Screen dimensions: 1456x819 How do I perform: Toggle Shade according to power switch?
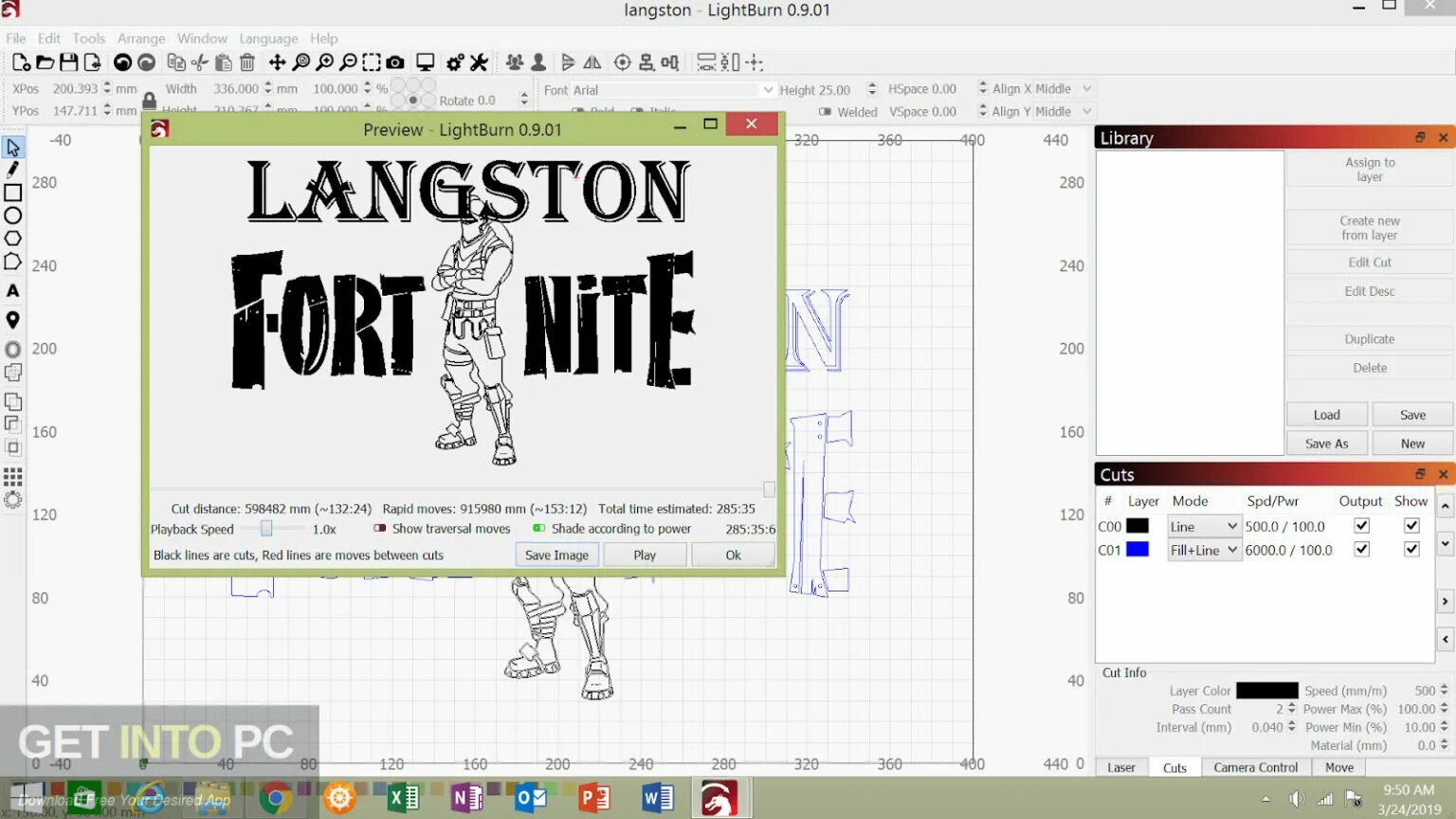pos(539,529)
